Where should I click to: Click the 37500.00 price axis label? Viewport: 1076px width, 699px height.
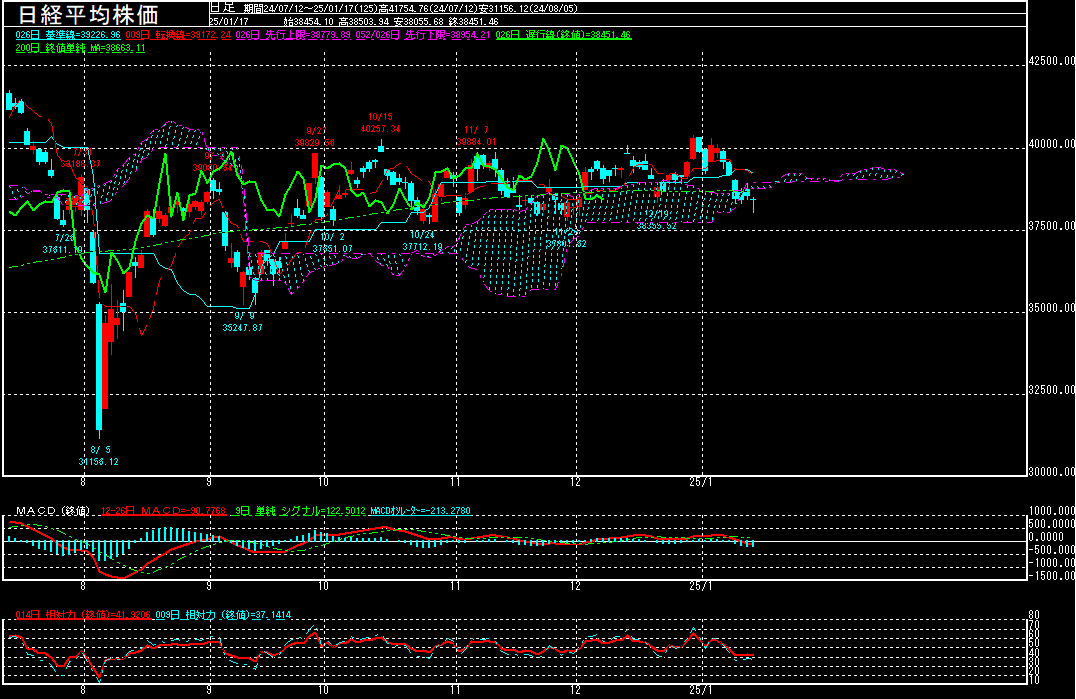1052,226
